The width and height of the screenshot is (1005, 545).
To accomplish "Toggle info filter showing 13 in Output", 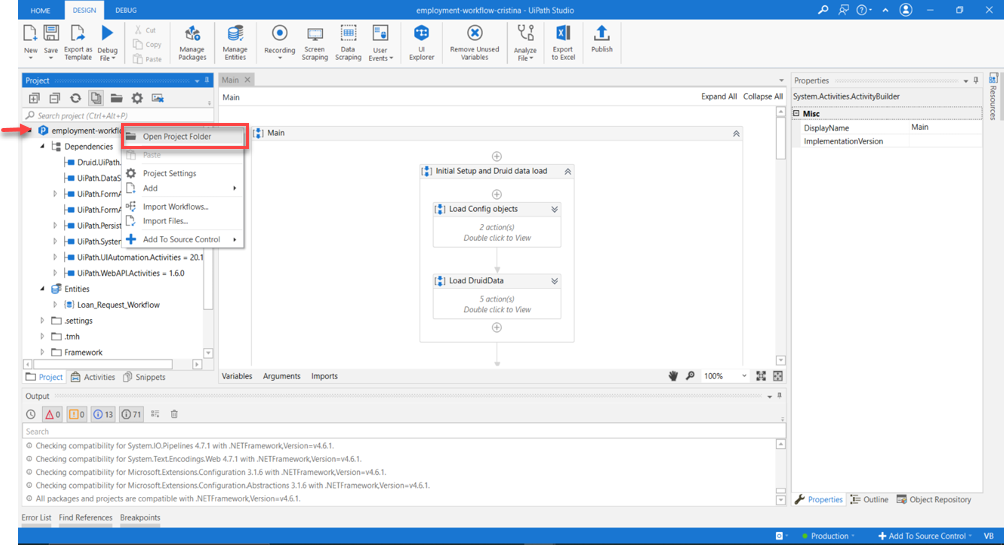I will 103,414.
